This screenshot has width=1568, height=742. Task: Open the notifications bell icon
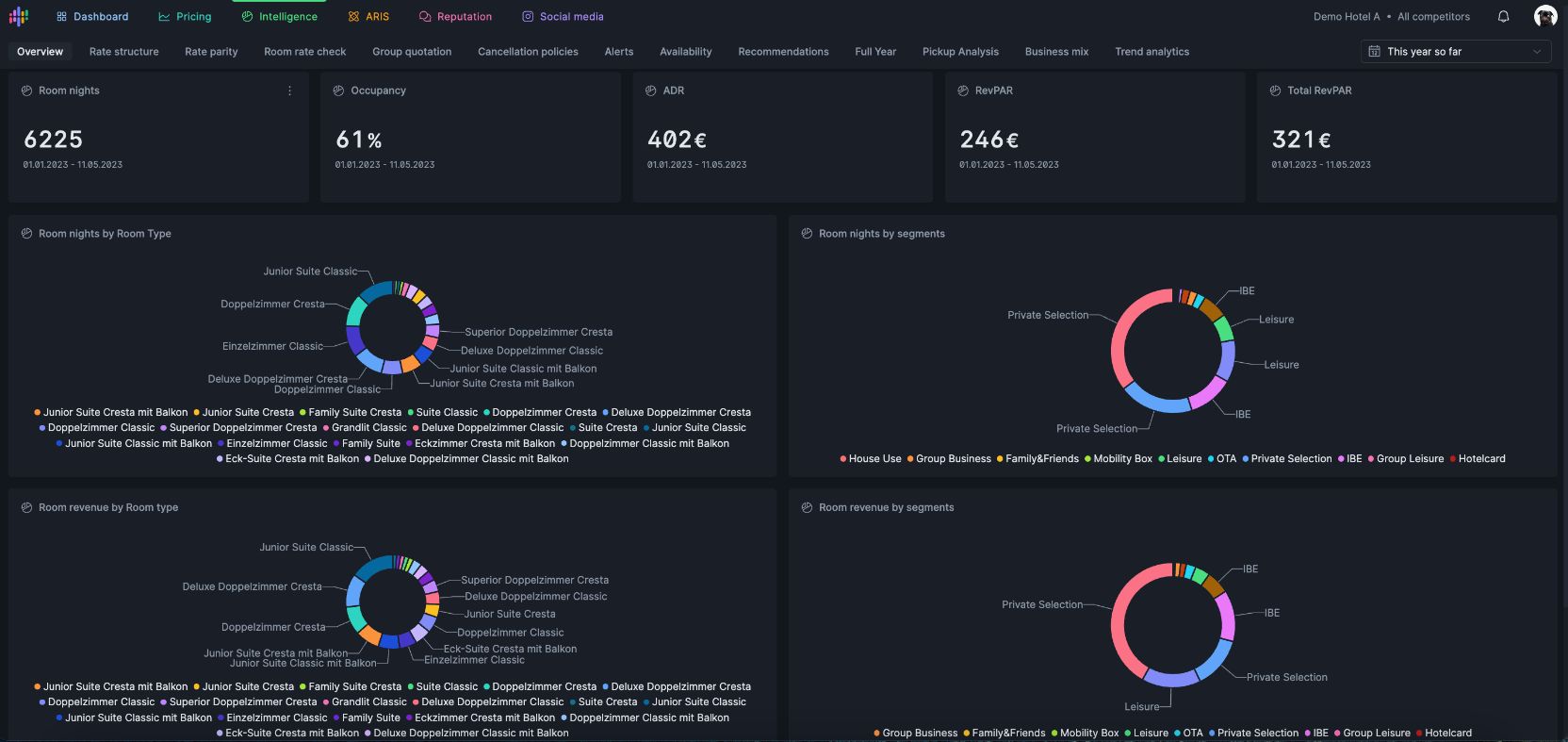click(1504, 16)
